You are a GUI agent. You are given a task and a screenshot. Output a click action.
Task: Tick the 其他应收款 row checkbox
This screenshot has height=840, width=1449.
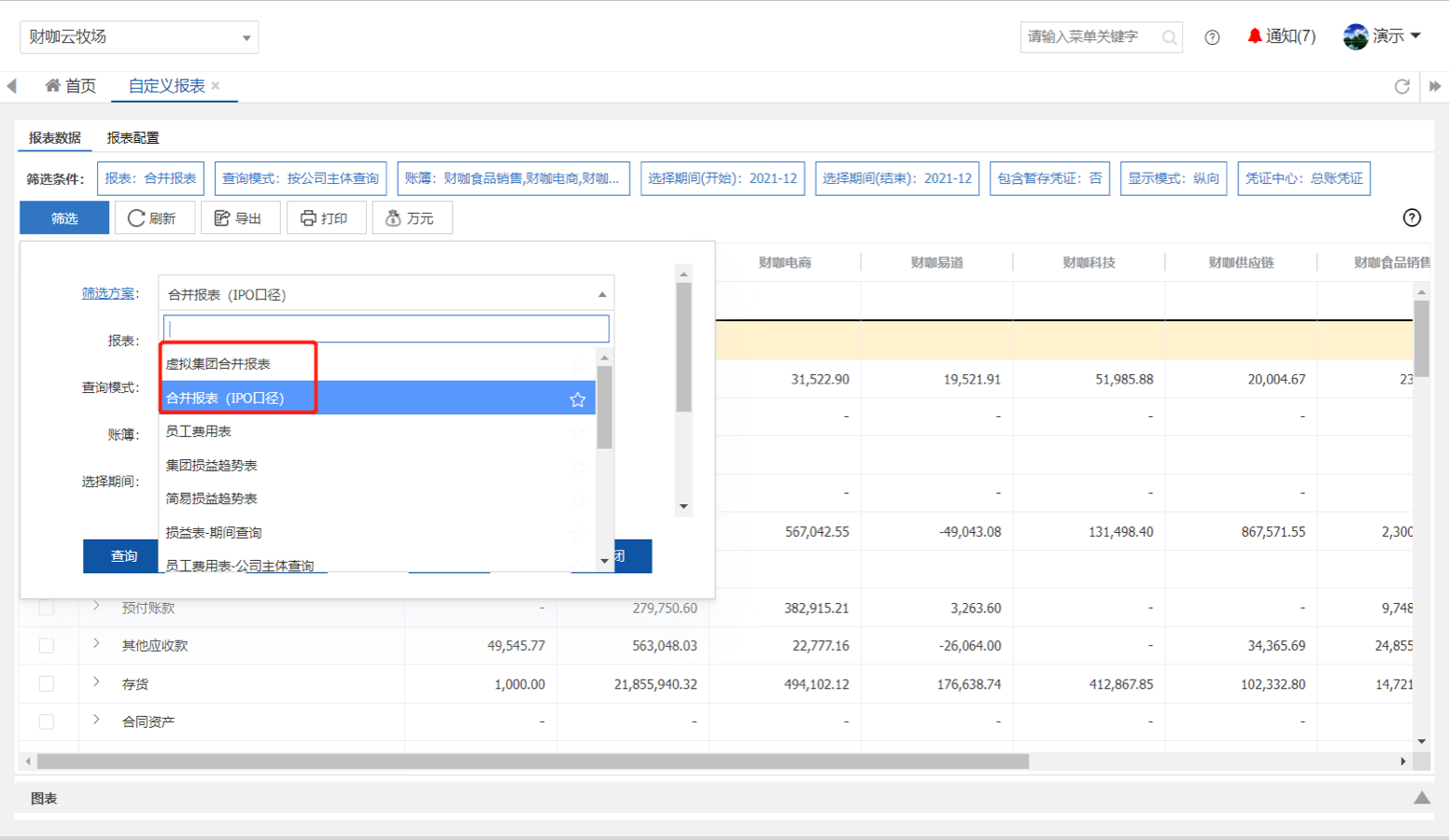click(47, 646)
